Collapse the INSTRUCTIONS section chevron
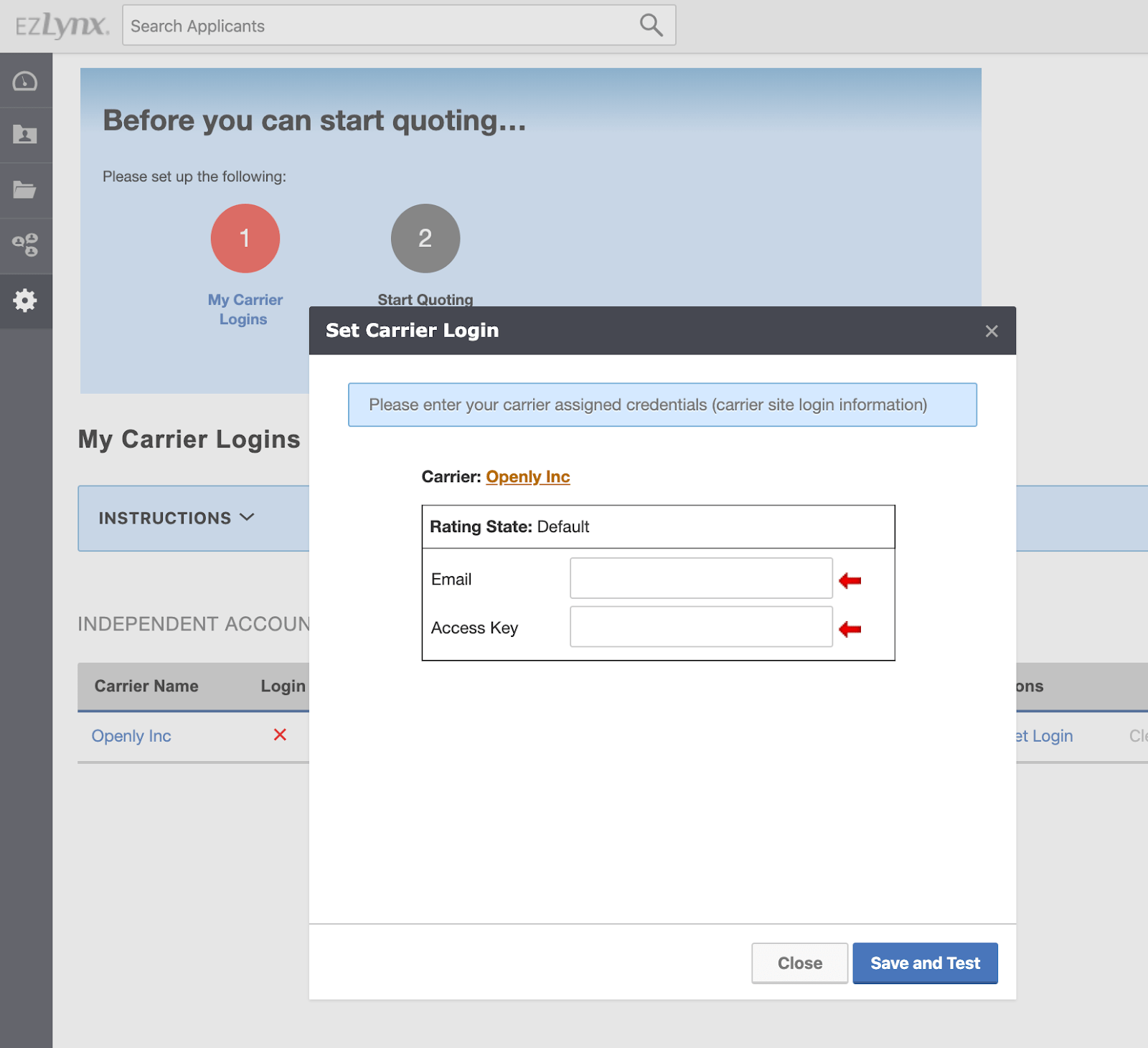This screenshot has height=1048, width=1148. [x=248, y=517]
